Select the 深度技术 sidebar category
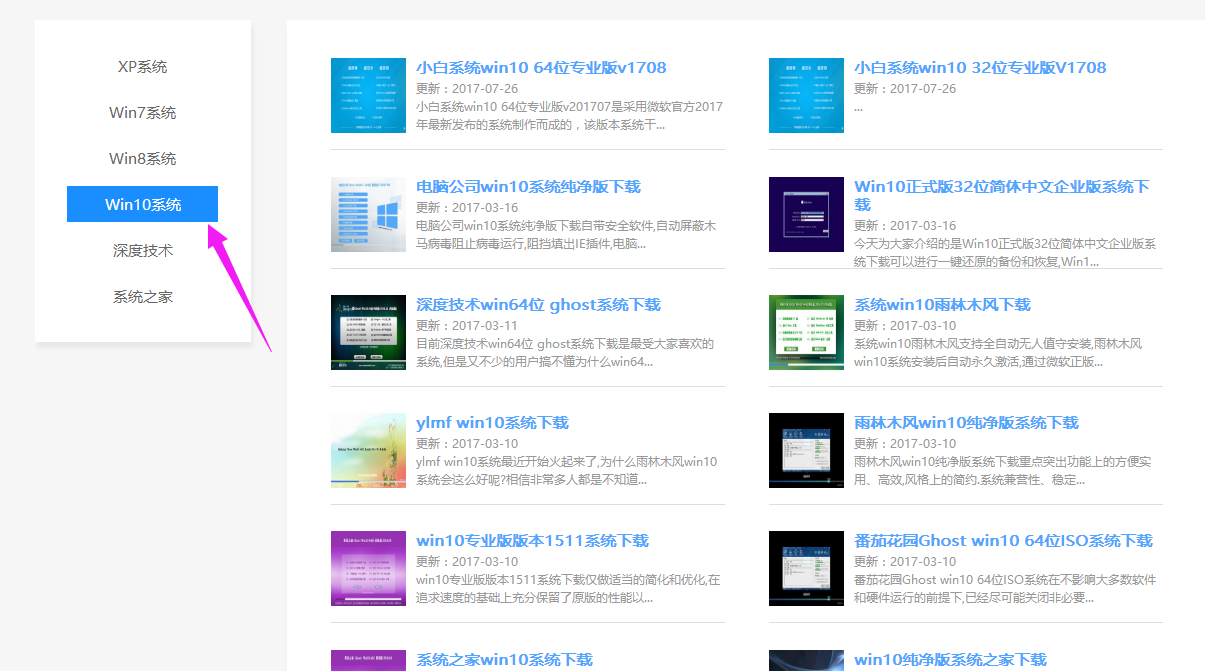Image resolution: width=1205 pixels, height=671 pixels. [142, 250]
